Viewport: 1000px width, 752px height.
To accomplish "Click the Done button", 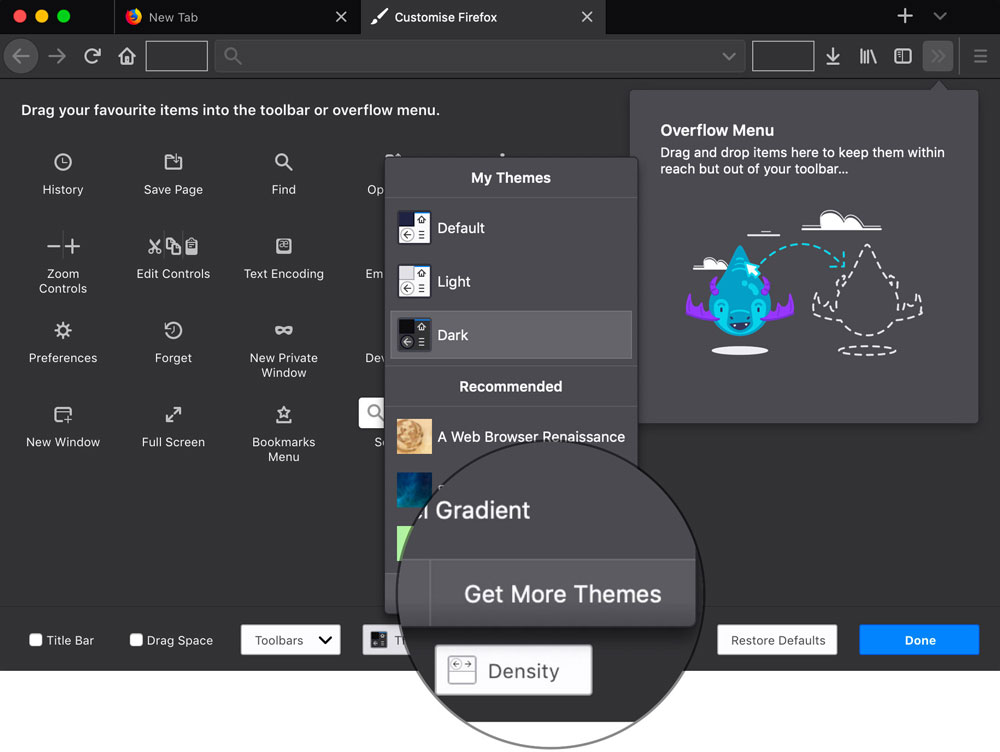I will [x=918, y=640].
